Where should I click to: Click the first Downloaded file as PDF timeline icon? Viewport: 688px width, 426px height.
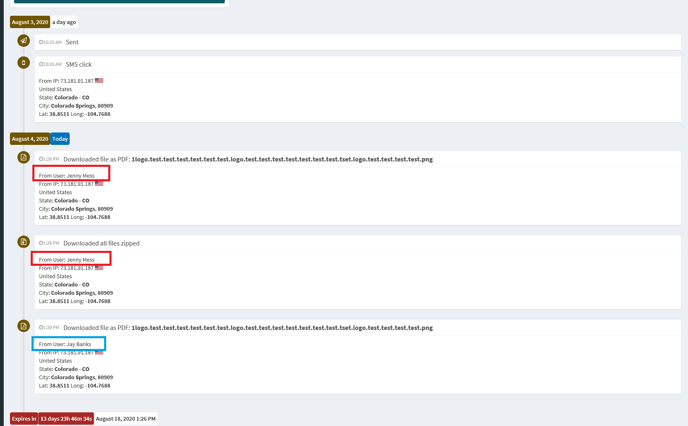(23, 158)
